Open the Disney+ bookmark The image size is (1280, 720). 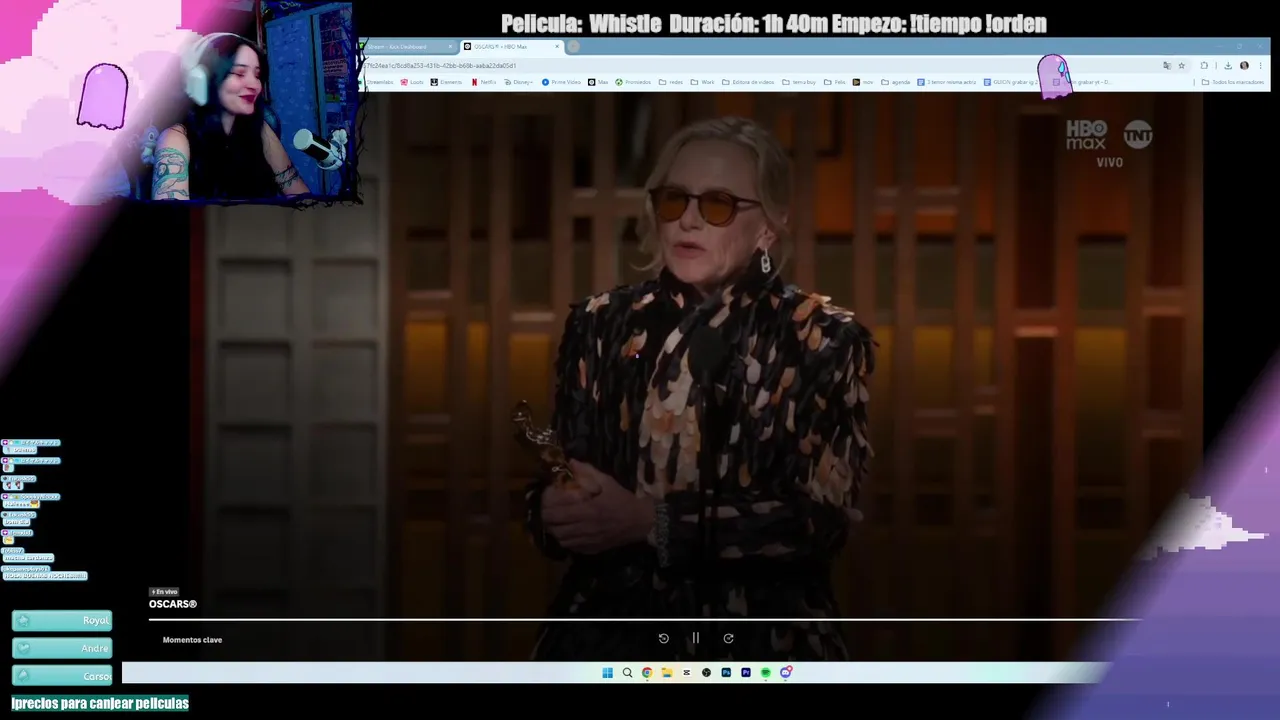point(518,82)
